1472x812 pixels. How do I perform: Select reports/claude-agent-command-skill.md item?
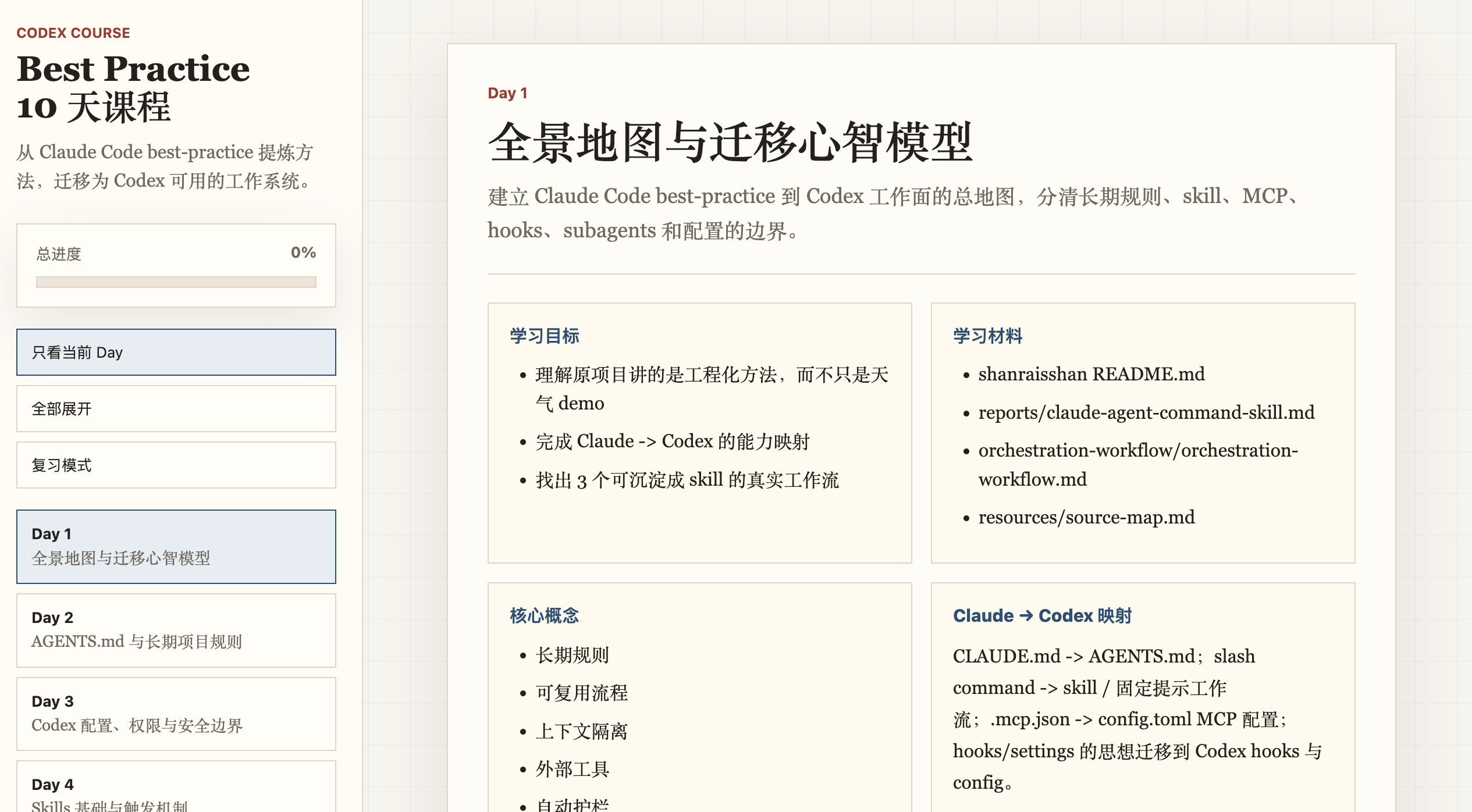(x=1146, y=412)
